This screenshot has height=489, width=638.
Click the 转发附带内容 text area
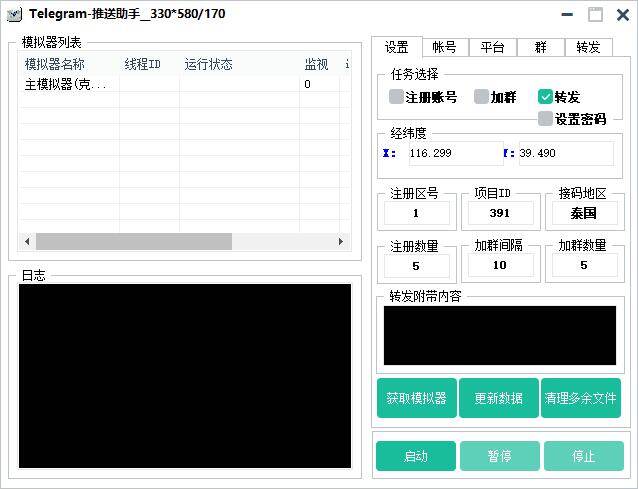pos(500,335)
